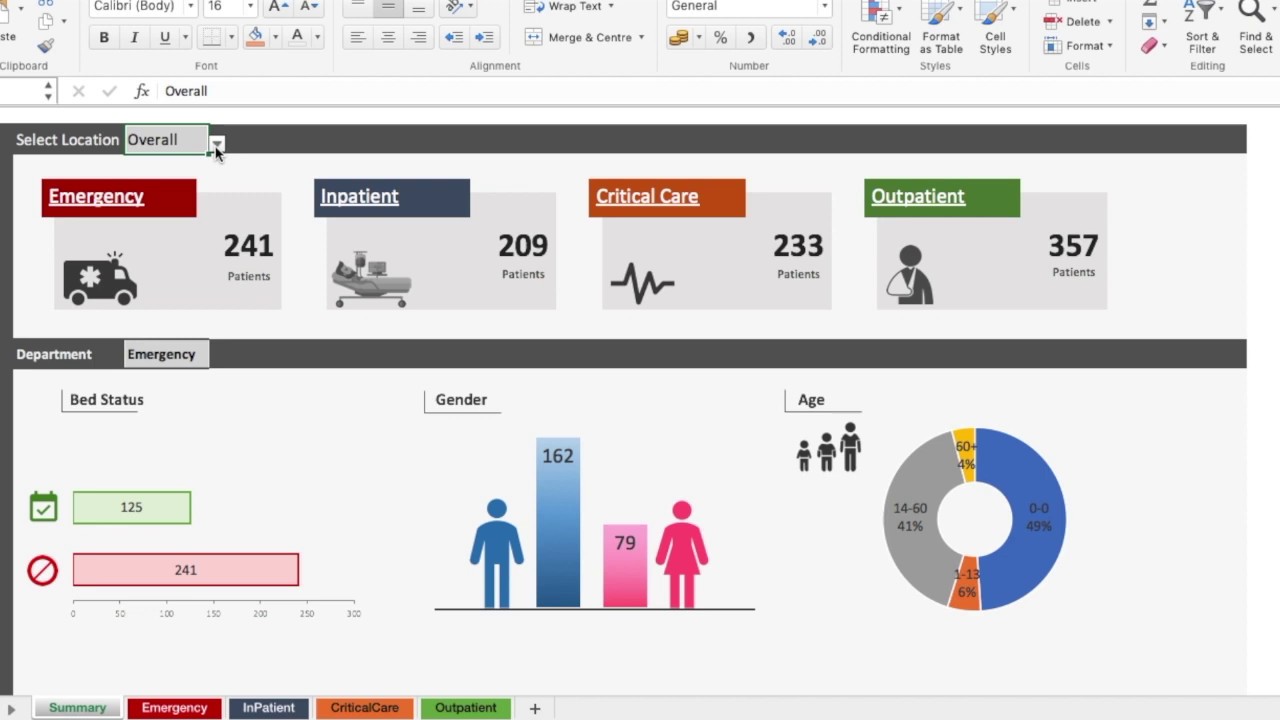Viewport: 1280px width, 720px height.
Task: Click the fx insert function button
Action: (142, 91)
